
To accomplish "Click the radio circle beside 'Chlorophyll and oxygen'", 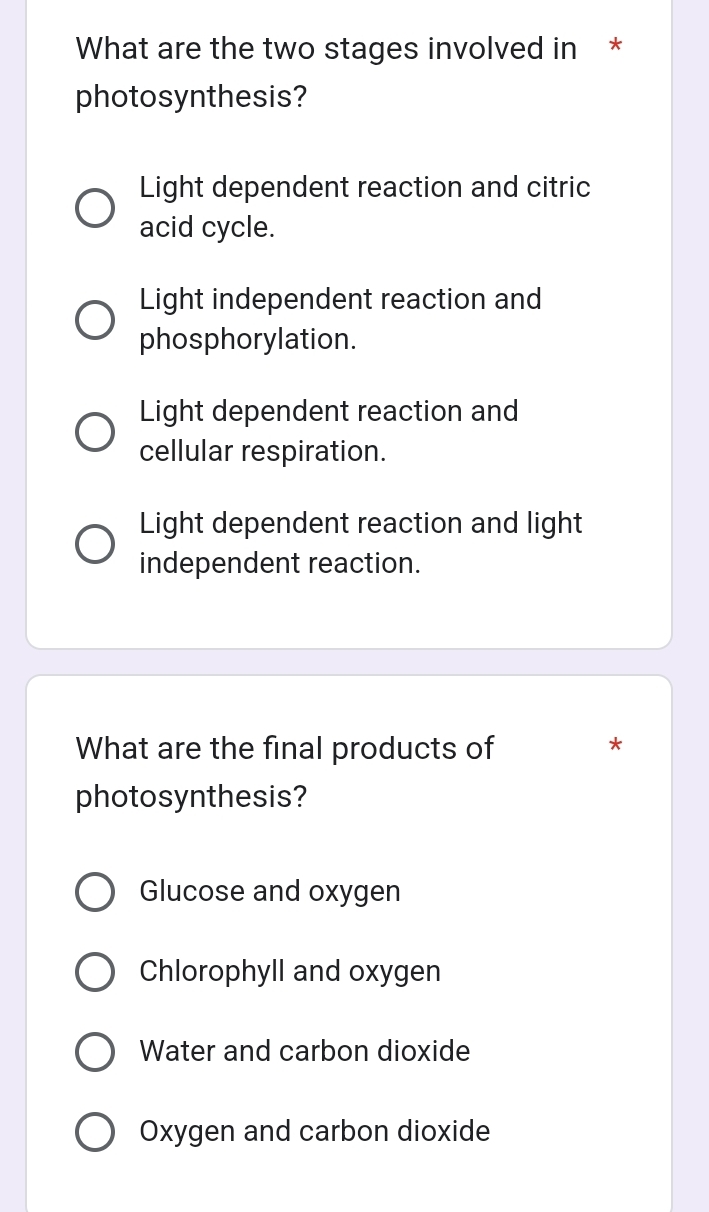I will 95,971.
